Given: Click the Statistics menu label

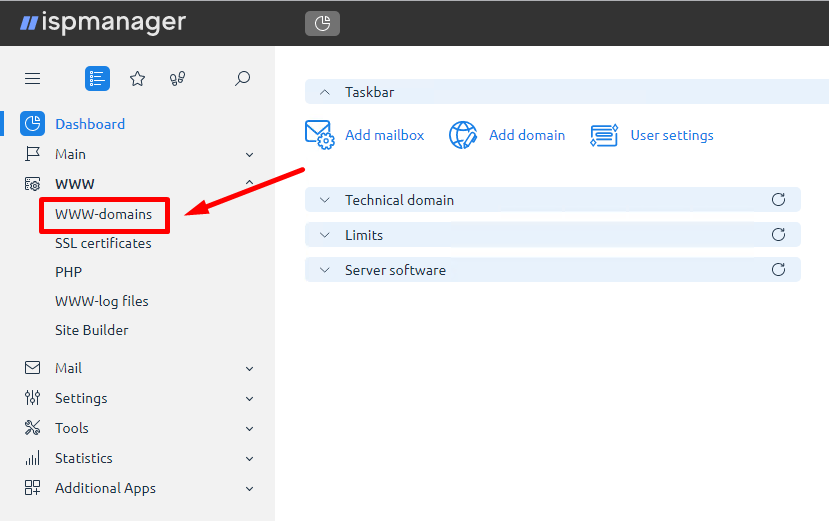Looking at the screenshot, I should tap(84, 458).
